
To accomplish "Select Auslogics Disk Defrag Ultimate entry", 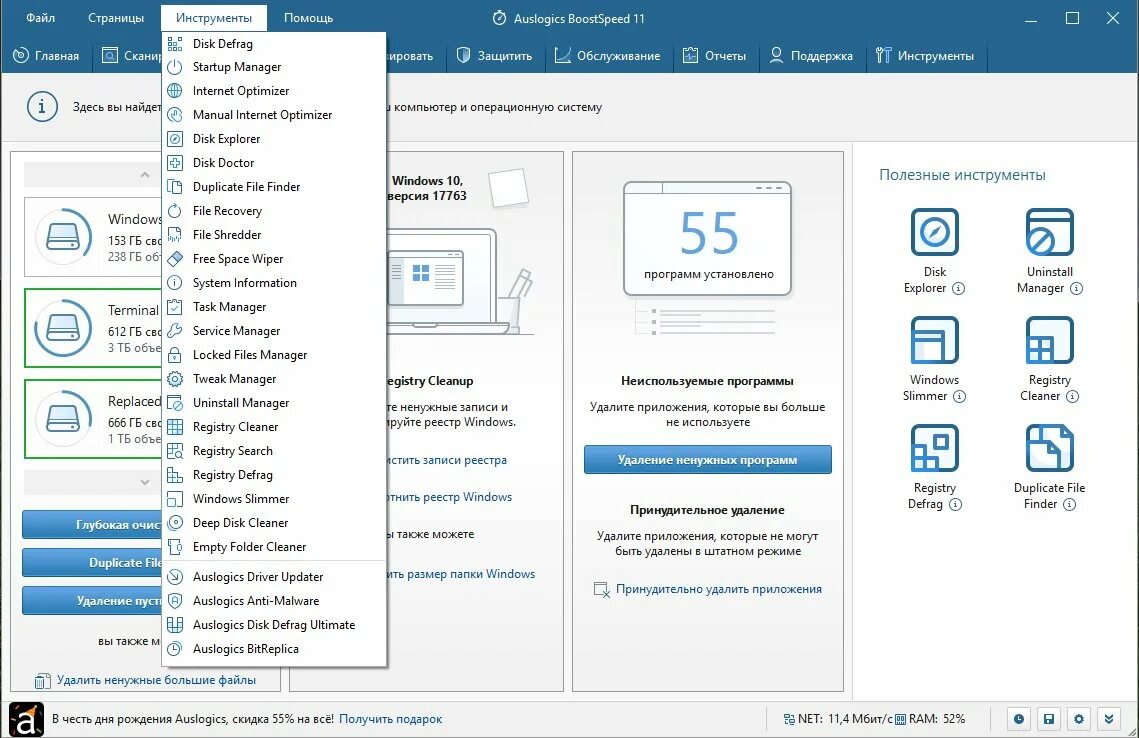I will (273, 625).
